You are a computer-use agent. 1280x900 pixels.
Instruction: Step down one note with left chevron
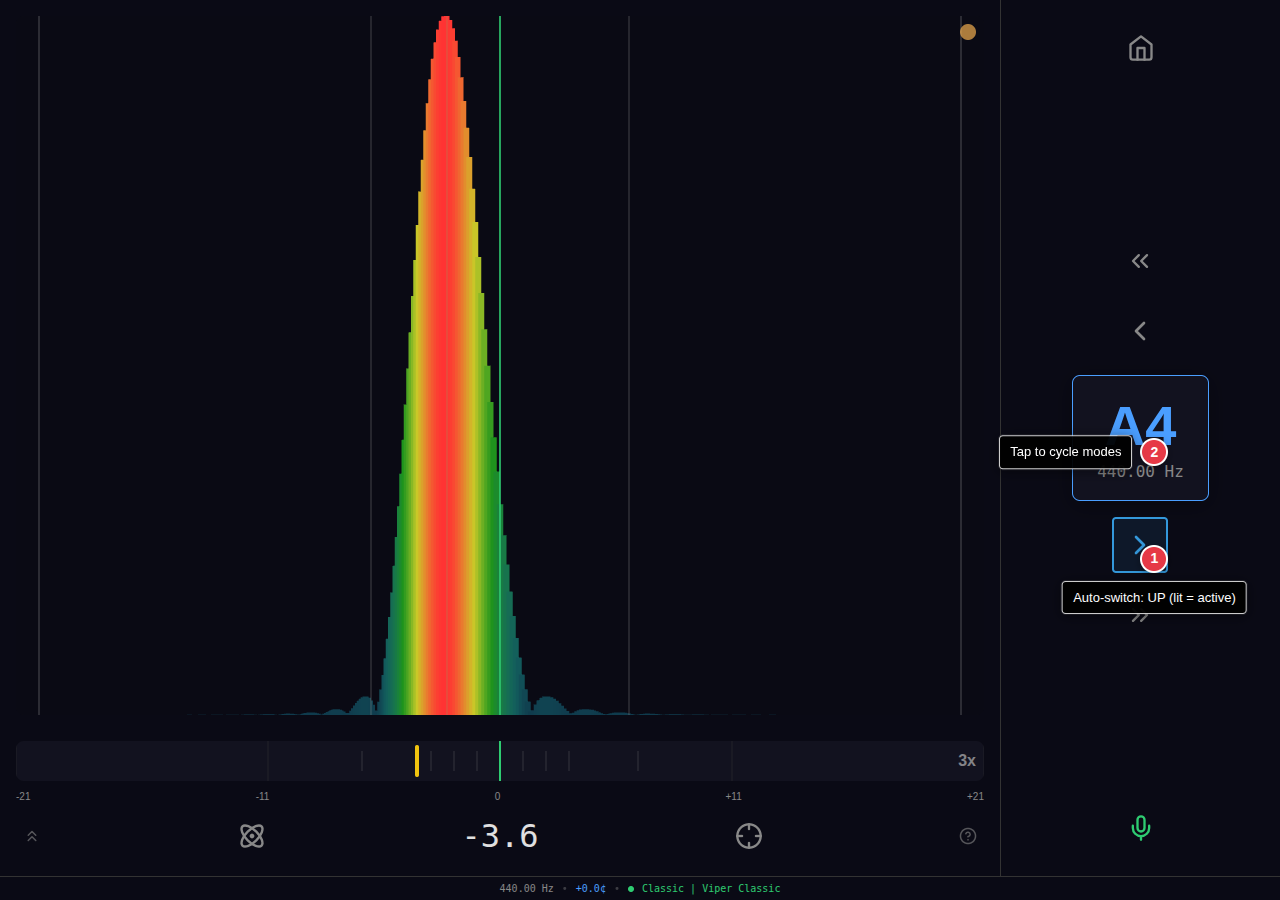[1140, 331]
